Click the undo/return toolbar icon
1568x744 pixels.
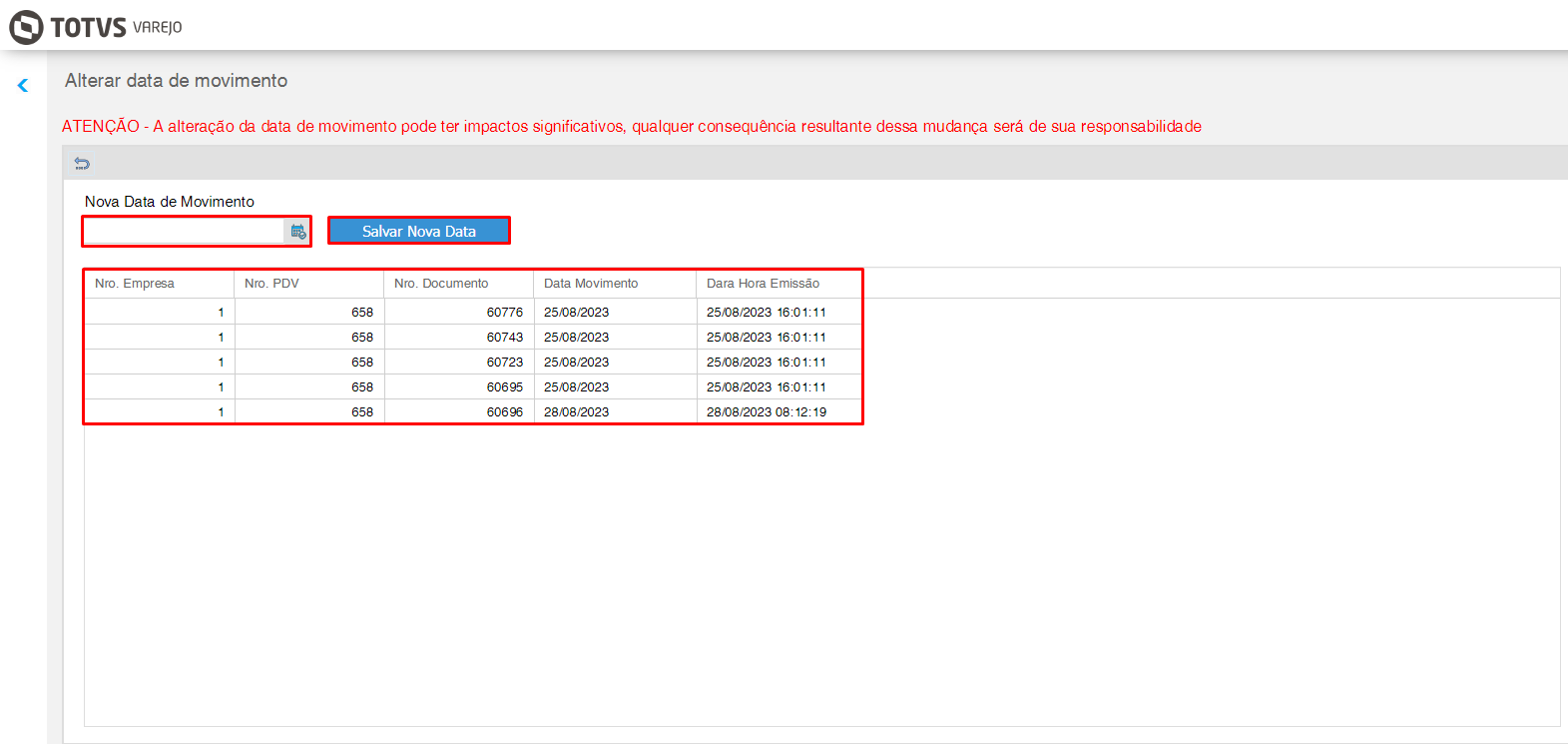tap(82, 164)
